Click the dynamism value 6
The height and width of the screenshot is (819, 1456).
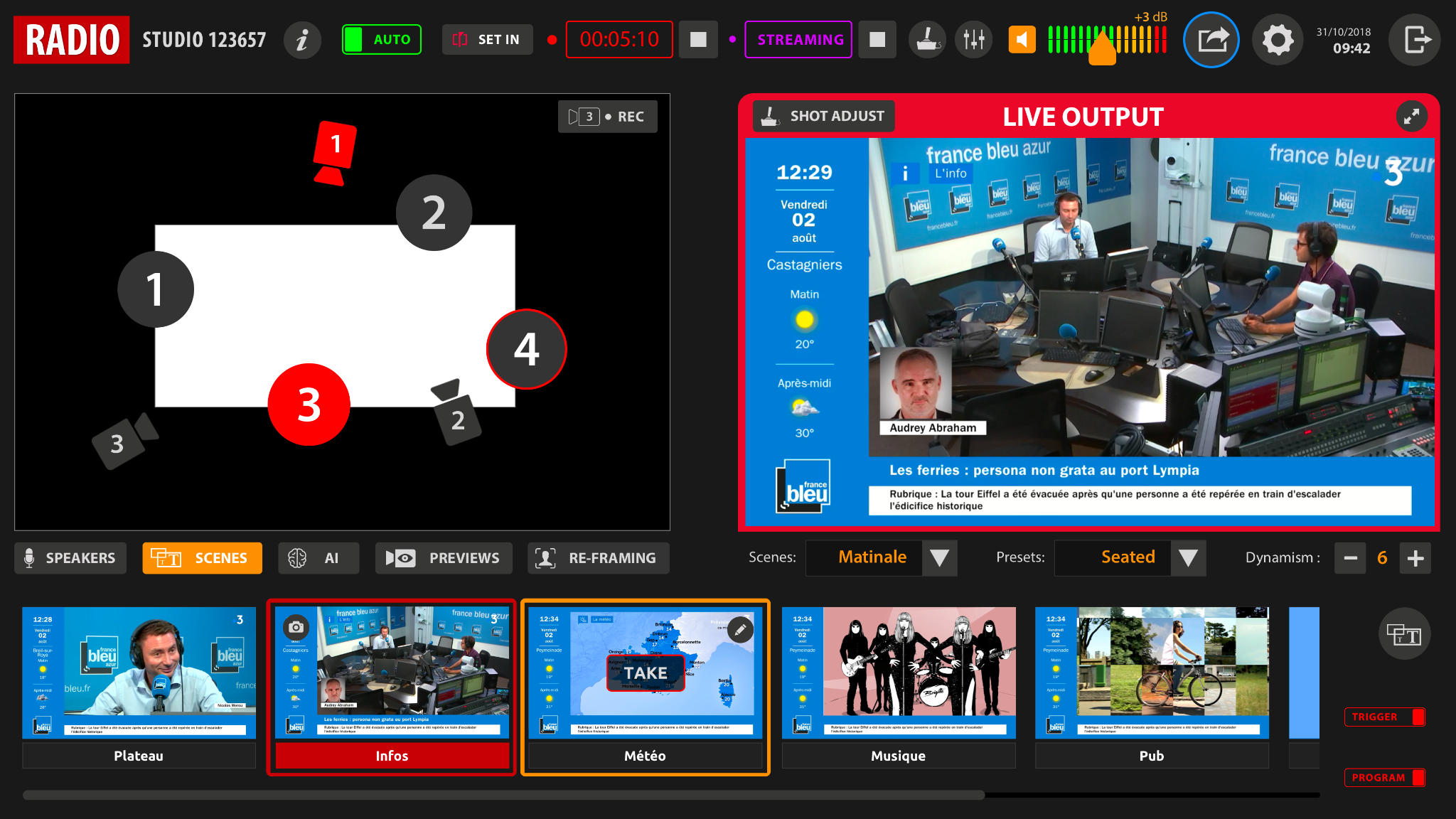(x=1382, y=558)
